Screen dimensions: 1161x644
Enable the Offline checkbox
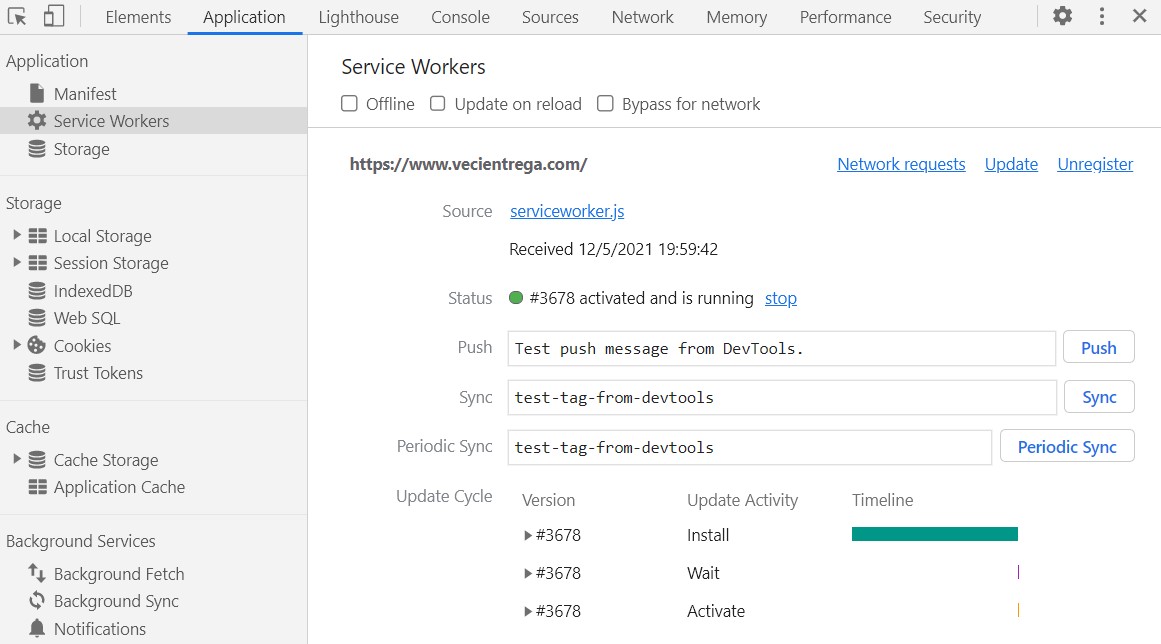coord(350,104)
